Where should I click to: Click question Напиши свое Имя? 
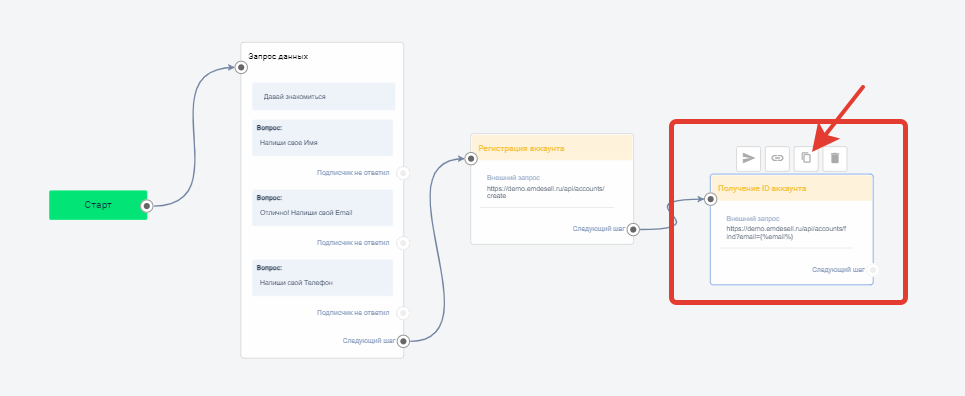tap(322, 138)
